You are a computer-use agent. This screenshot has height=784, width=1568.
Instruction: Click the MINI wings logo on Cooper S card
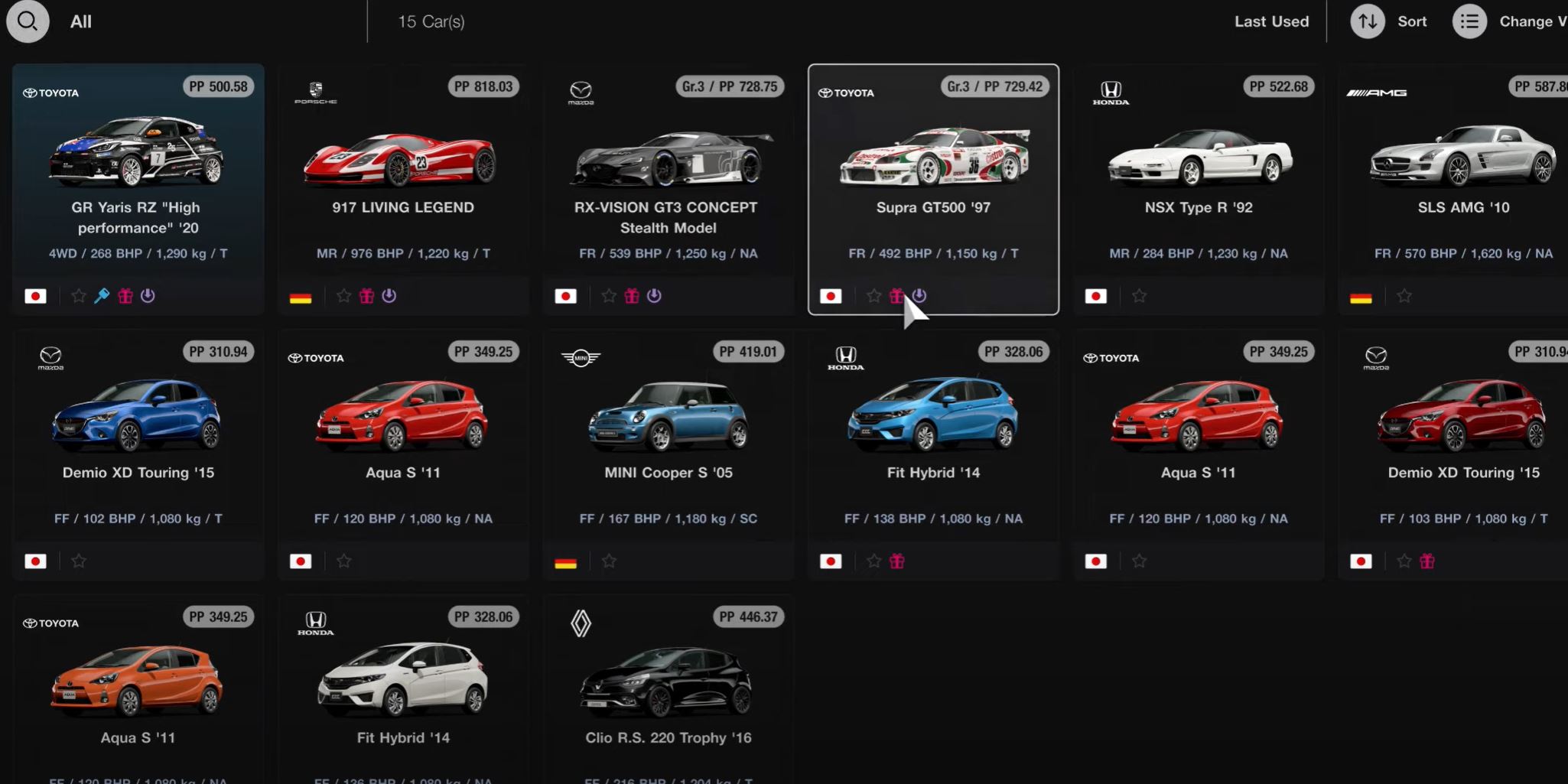(x=581, y=357)
